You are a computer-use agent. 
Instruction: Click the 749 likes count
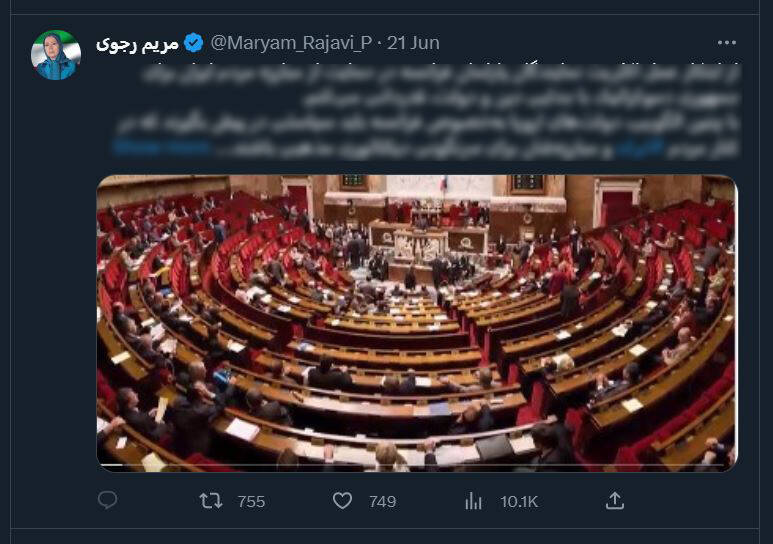pyautogui.click(x=383, y=502)
